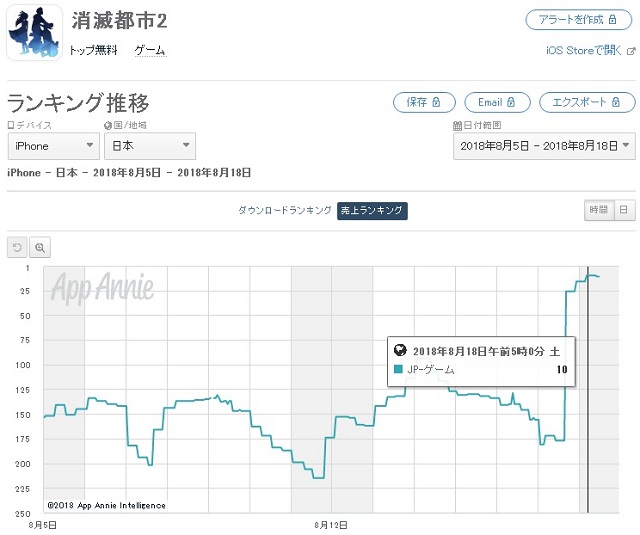Click the Email button
640x535 pixels.
click(x=497, y=102)
